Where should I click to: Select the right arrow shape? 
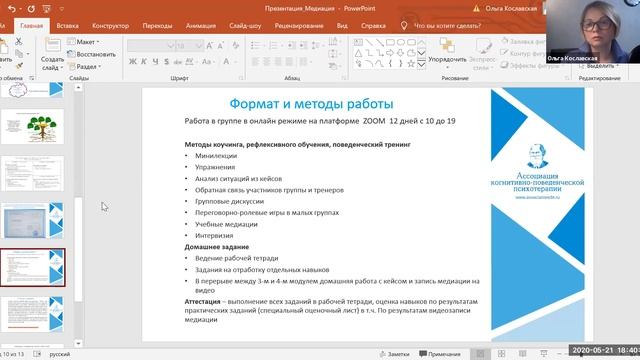(x=390, y=53)
